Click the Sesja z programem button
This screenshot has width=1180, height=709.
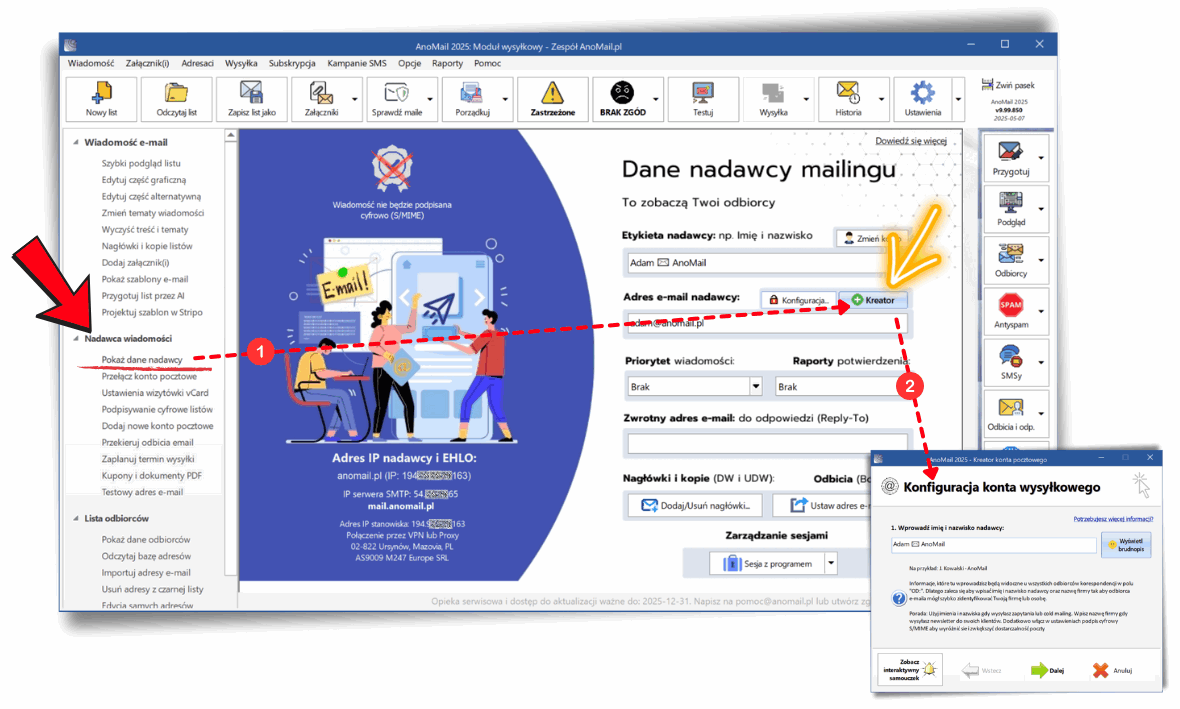(x=768, y=563)
